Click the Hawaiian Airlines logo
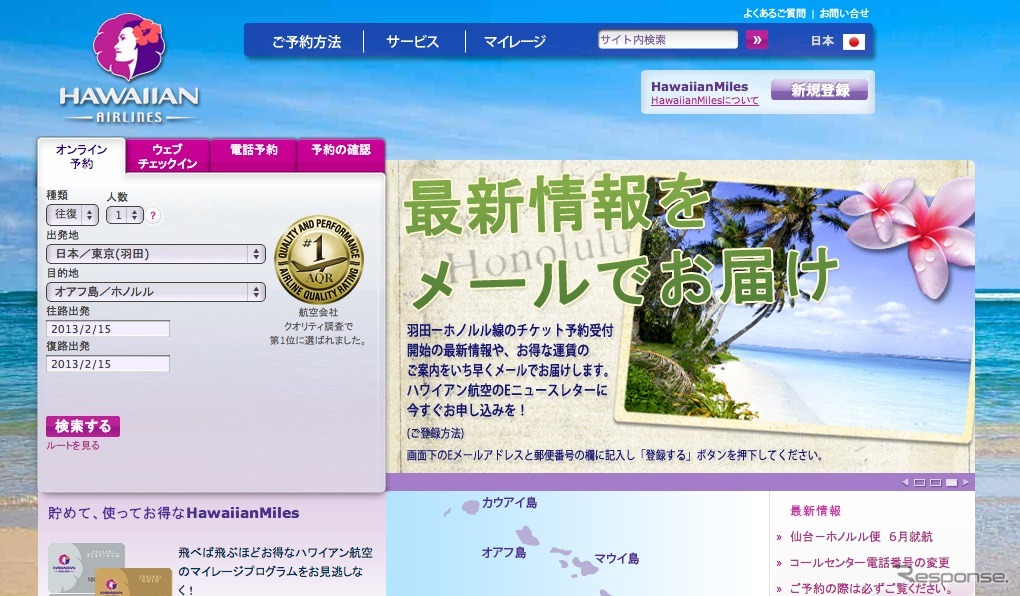The height and width of the screenshot is (596, 1020). (129, 68)
